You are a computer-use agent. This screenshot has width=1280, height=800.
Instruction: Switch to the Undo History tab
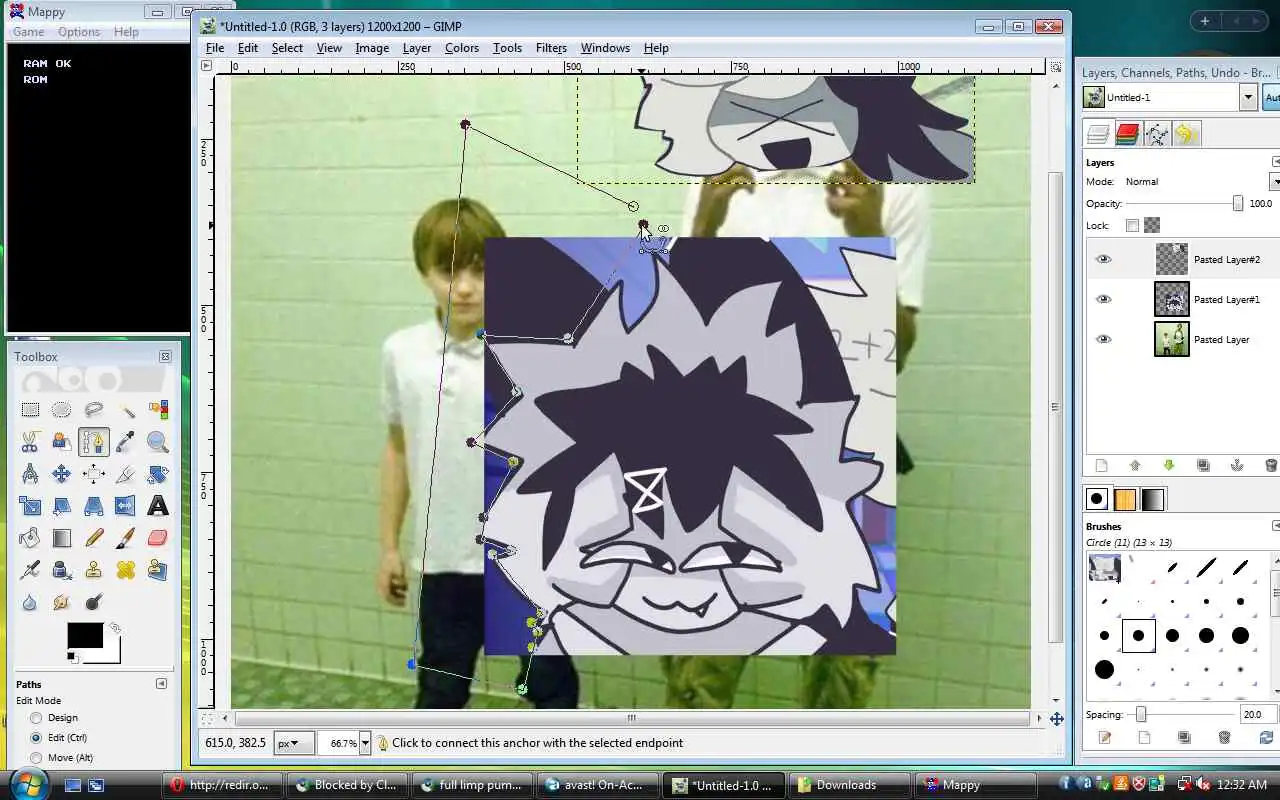click(x=1186, y=134)
